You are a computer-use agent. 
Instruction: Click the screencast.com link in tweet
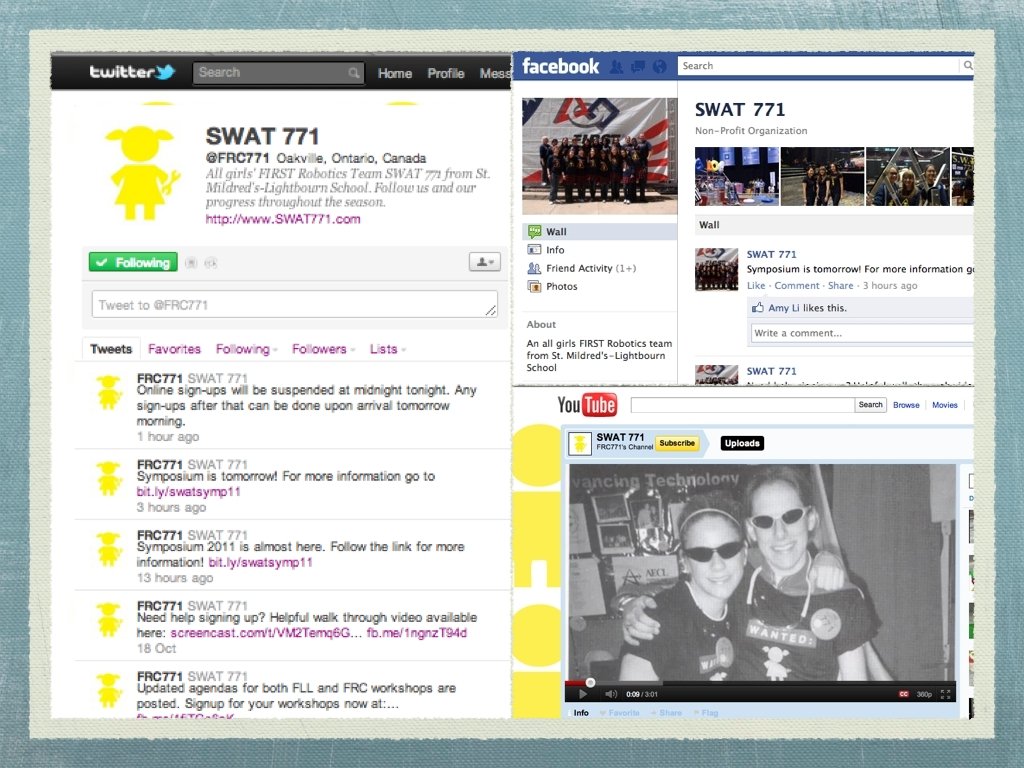coord(265,633)
